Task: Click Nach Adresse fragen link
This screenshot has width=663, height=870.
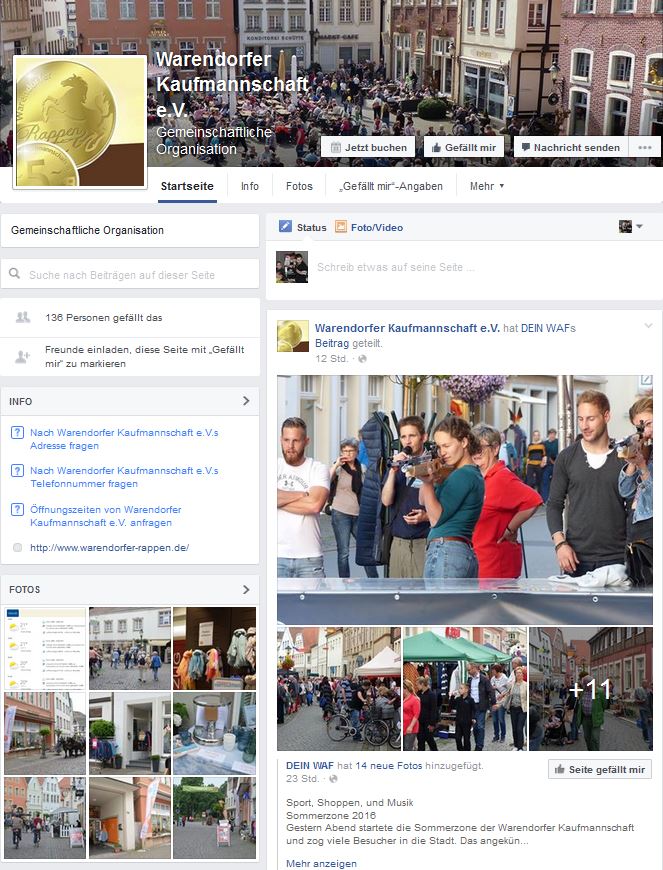Action: pos(124,439)
